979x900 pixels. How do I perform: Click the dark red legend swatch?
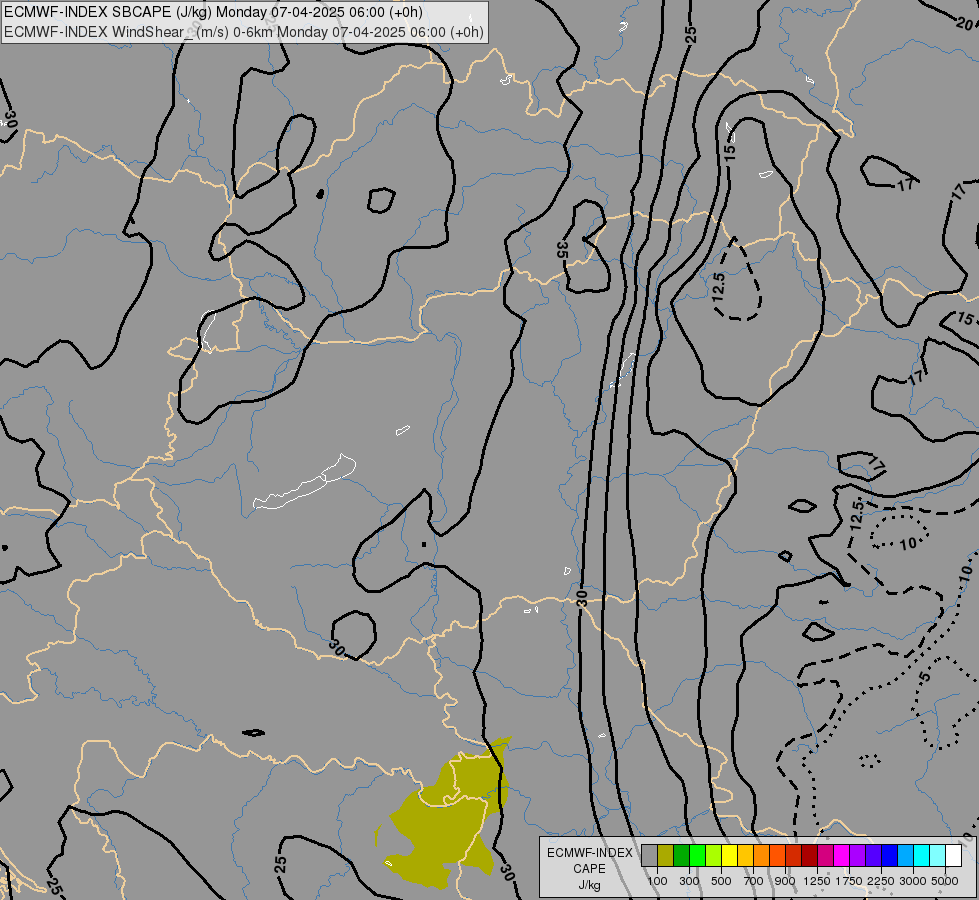tap(809, 855)
